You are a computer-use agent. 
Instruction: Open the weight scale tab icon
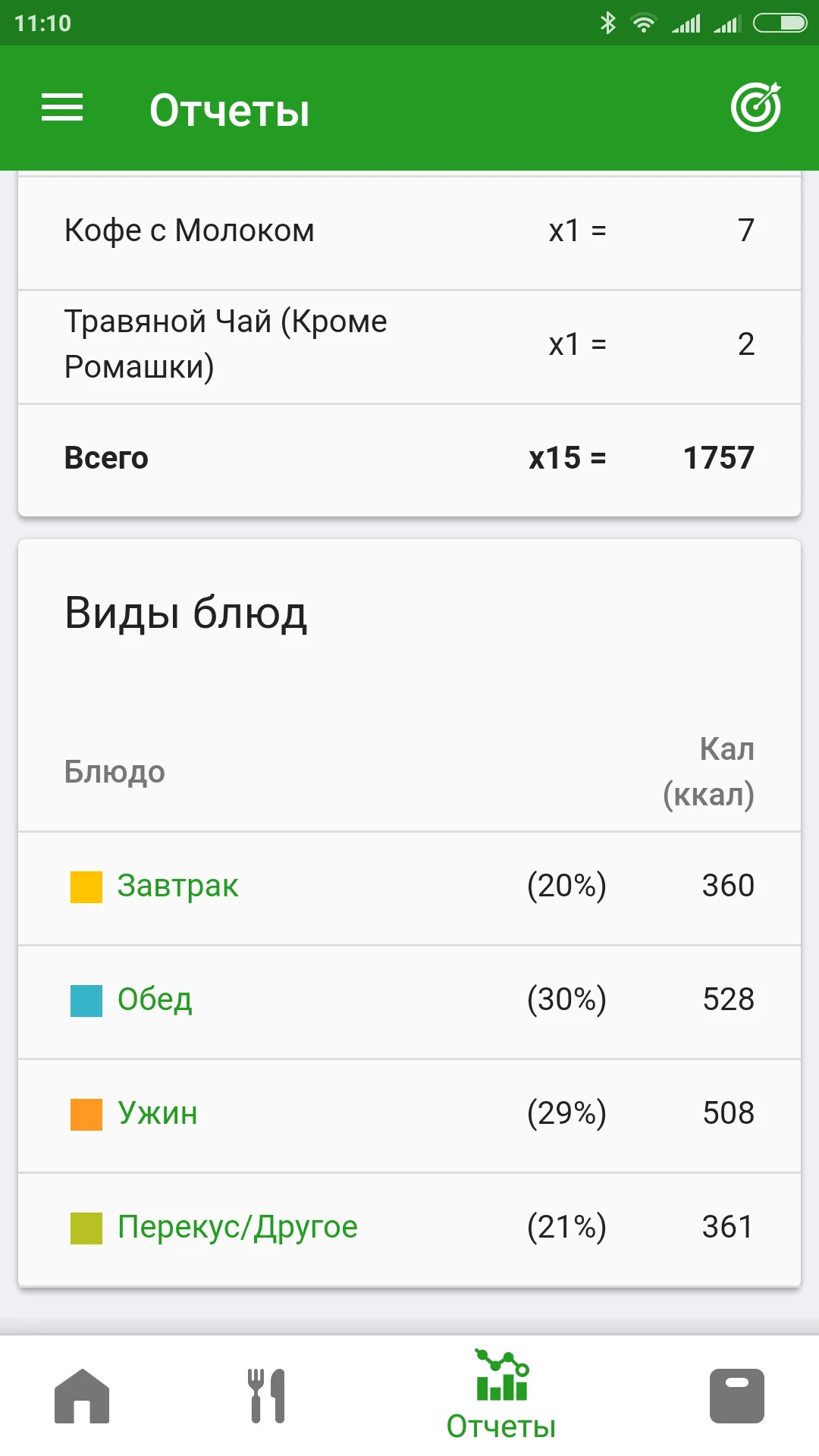pos(736,1395)
